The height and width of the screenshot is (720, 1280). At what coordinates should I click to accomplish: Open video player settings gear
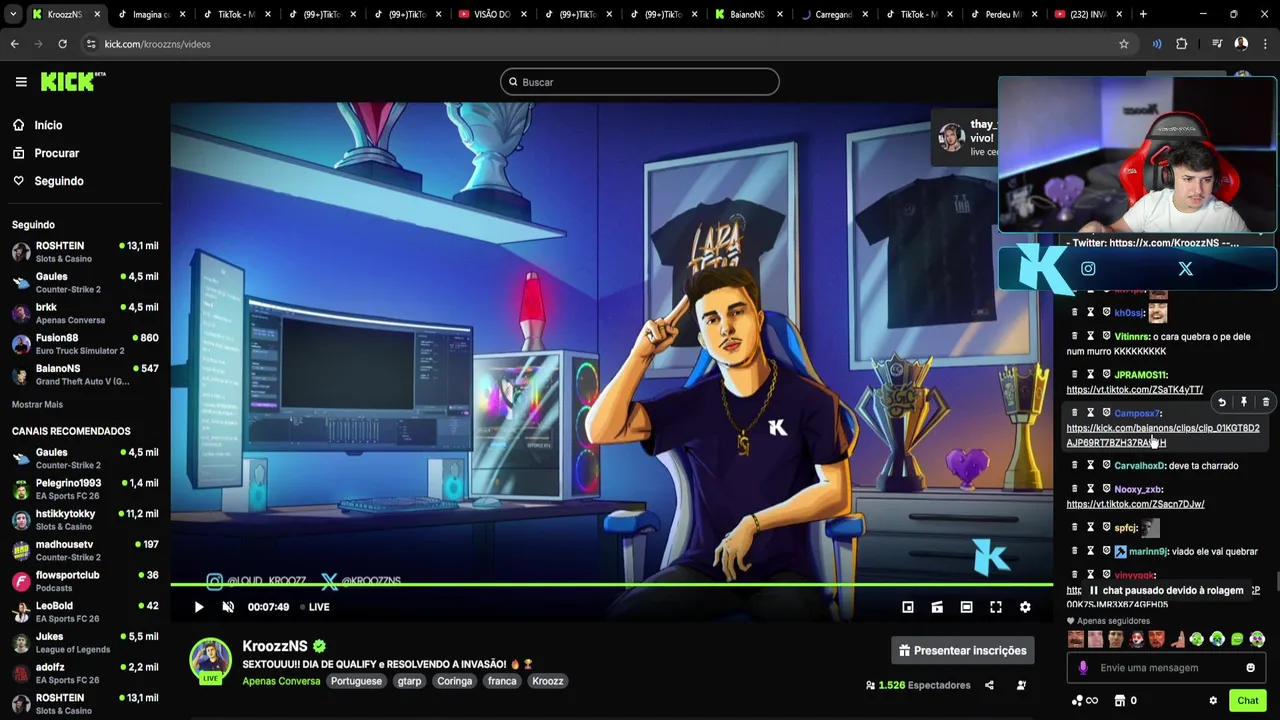pos(1025,607)
